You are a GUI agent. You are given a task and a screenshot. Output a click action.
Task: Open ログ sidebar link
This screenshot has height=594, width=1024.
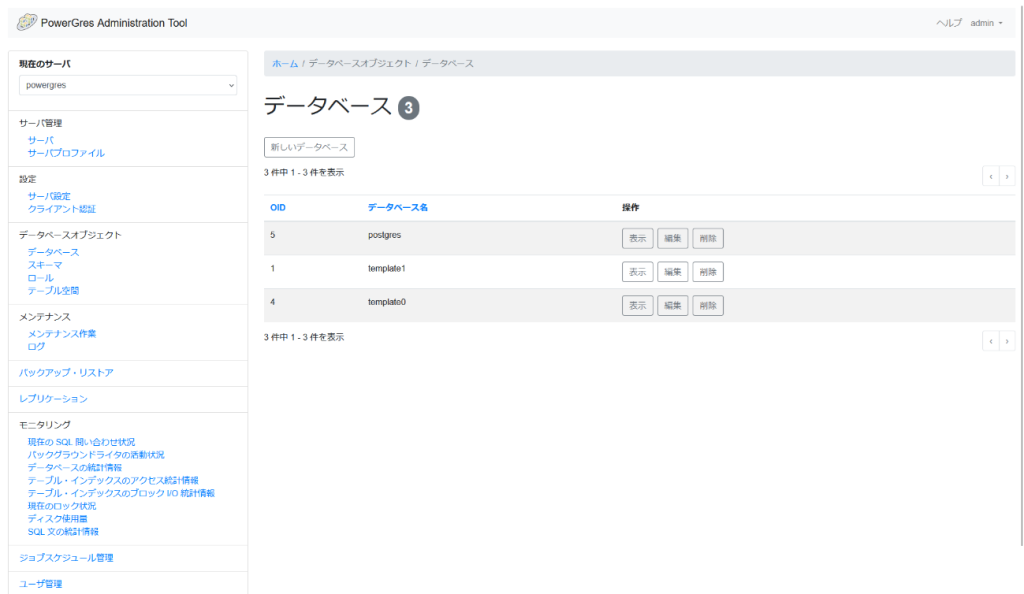coord(37,347)
